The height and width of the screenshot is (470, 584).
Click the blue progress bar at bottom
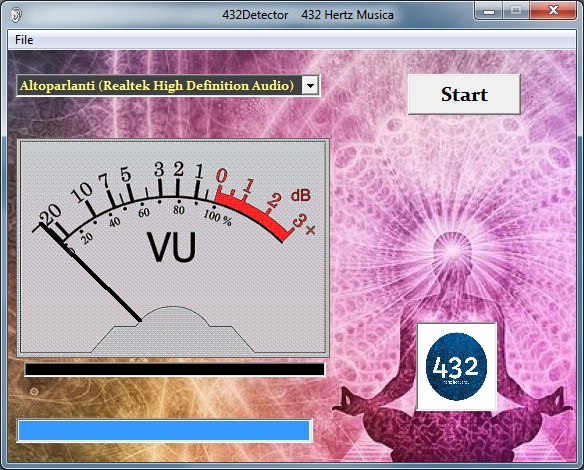coord(164,431)
